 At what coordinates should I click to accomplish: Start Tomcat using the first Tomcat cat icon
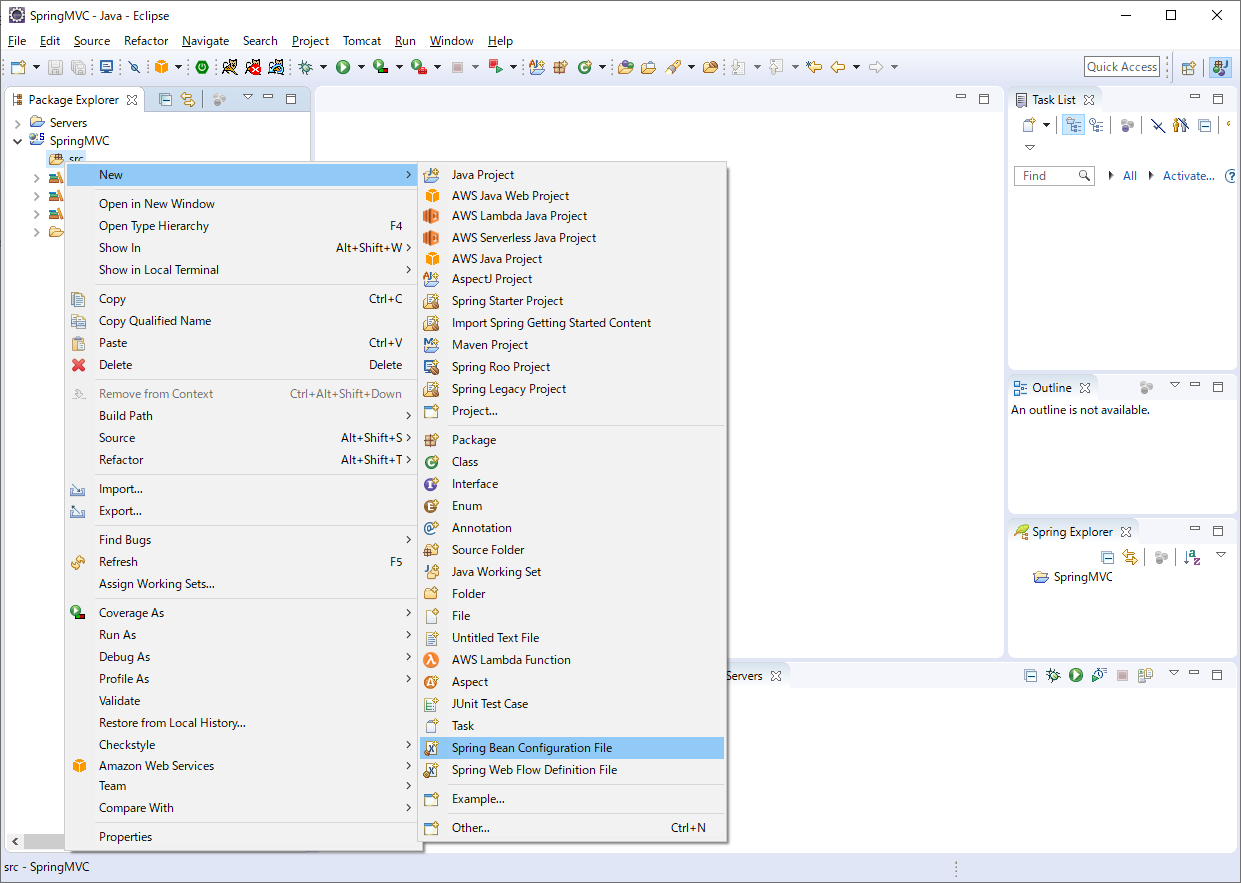coord(230,67)
